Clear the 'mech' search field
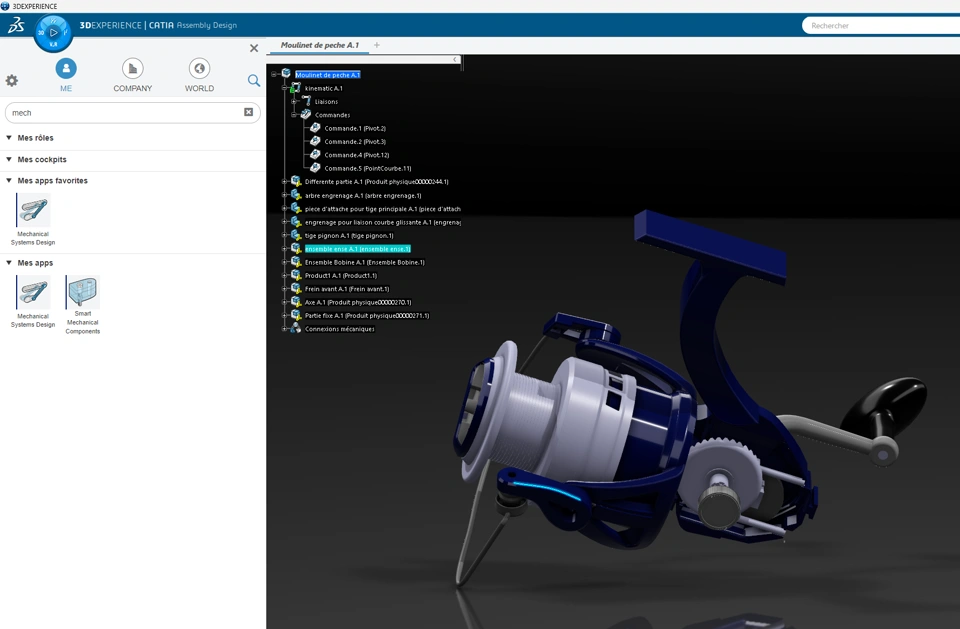Image resolution: width=960 pixels, height=629 pixels. (249, 112)
